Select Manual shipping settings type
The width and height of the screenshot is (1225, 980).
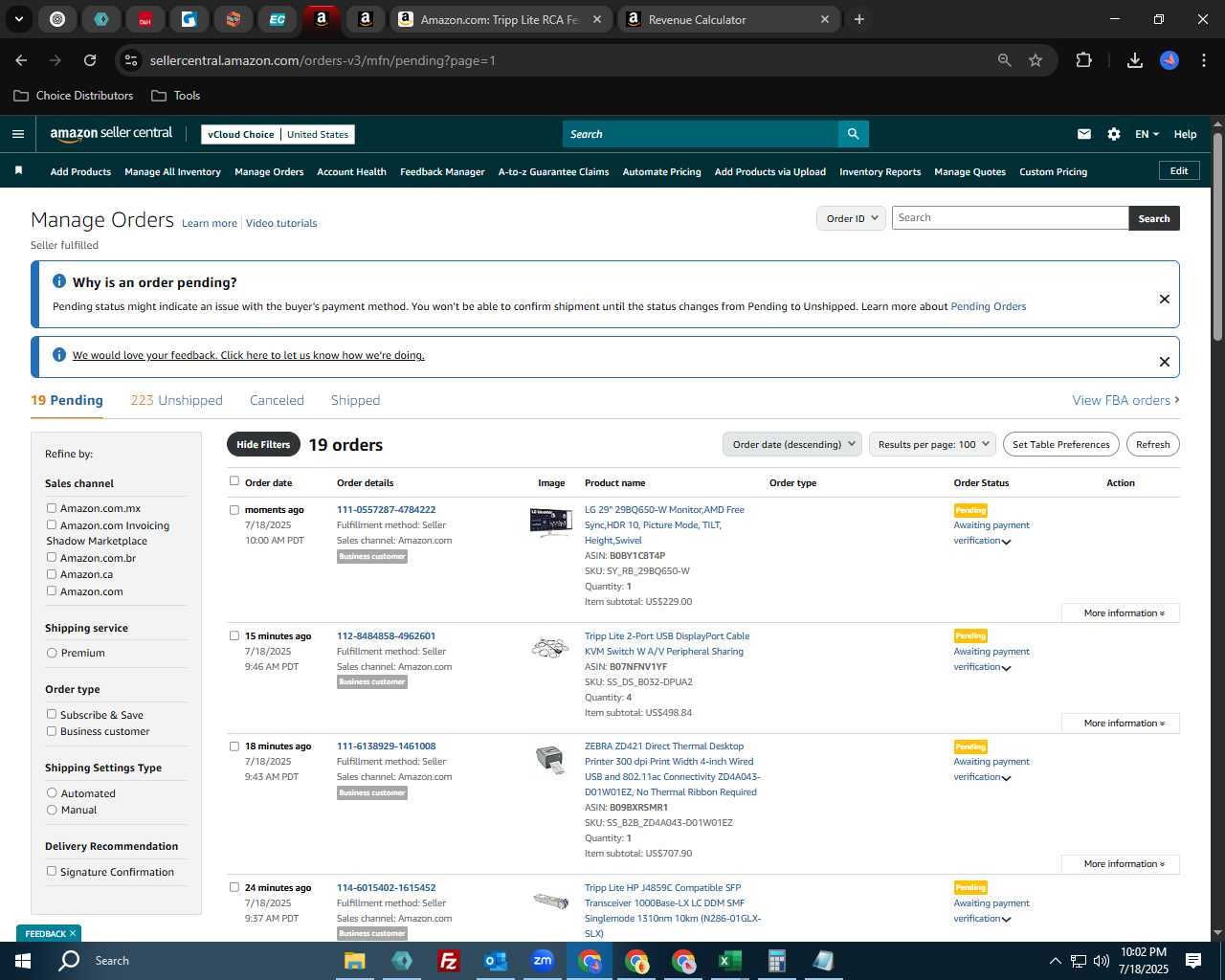tap(52, 810)
